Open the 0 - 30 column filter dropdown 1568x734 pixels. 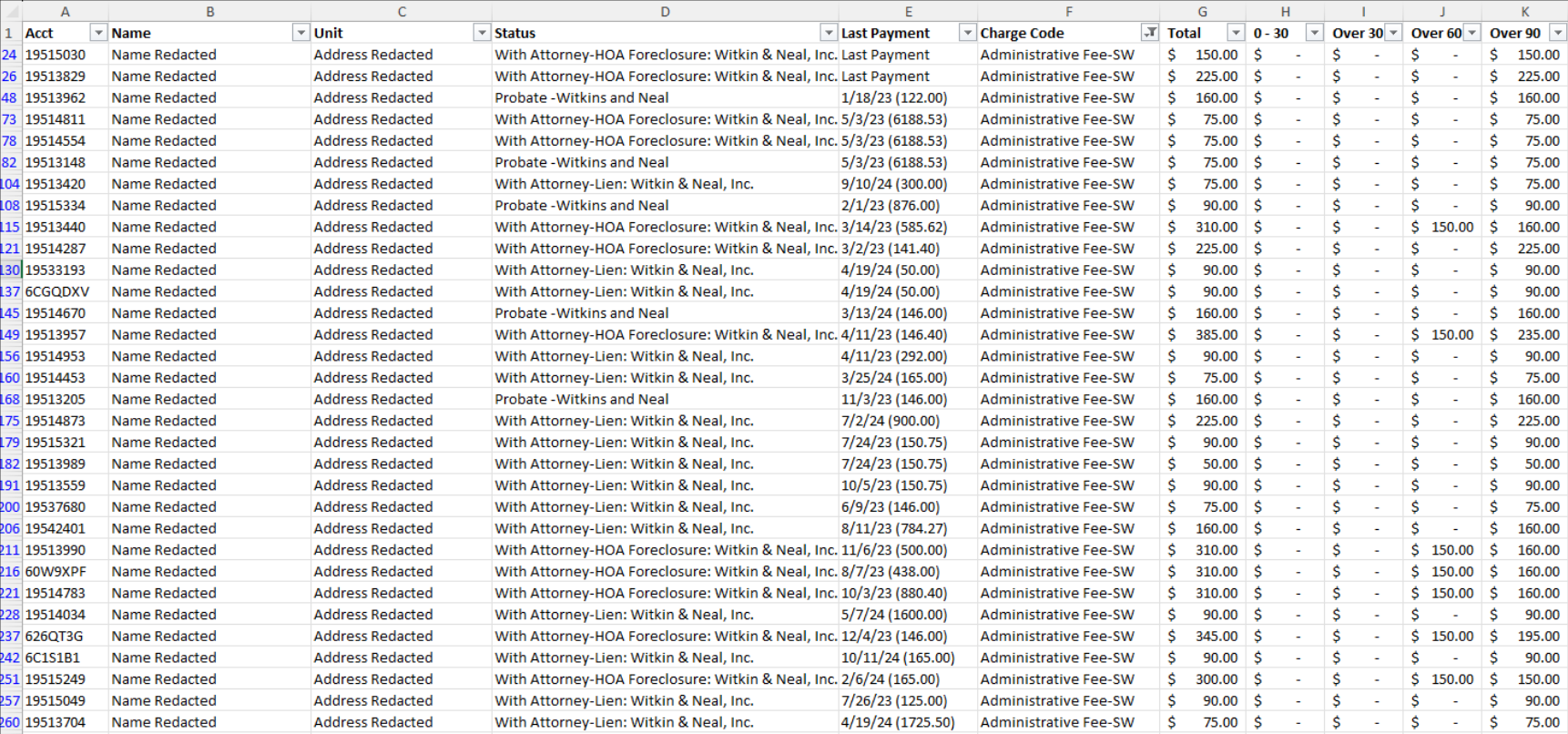point(1314,33)
